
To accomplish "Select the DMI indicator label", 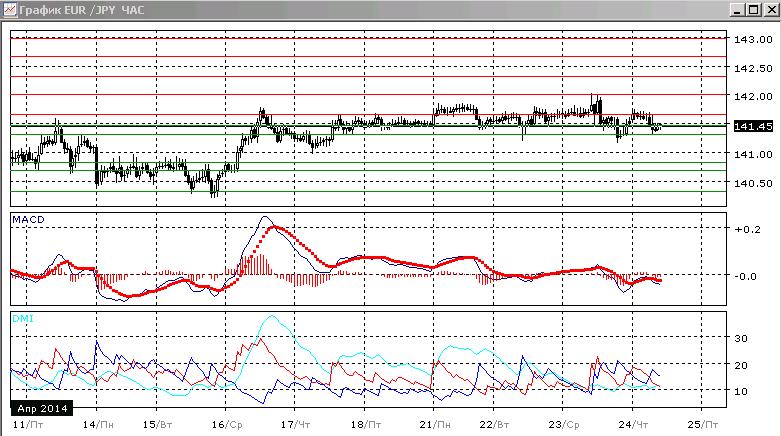I will pos(23,318).
